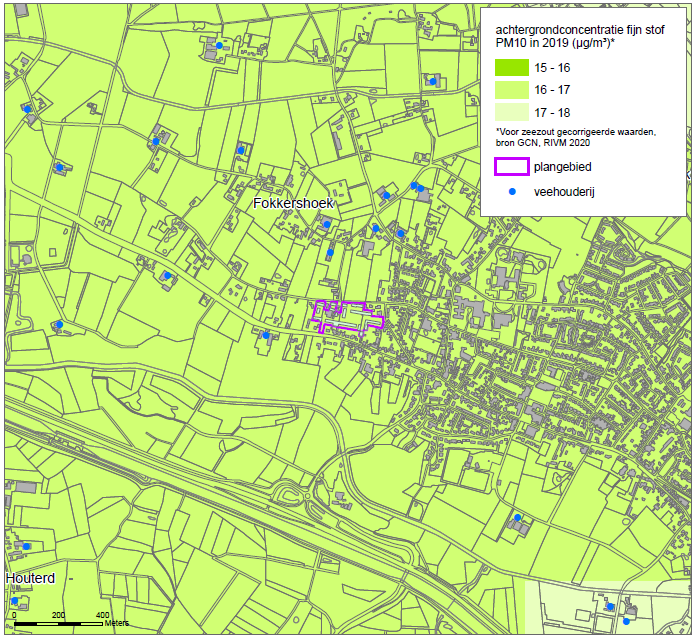This screenshot has height=640, width=698.
Task: Click the 16 - 17 green legend swatch
Action: [512, 90]
